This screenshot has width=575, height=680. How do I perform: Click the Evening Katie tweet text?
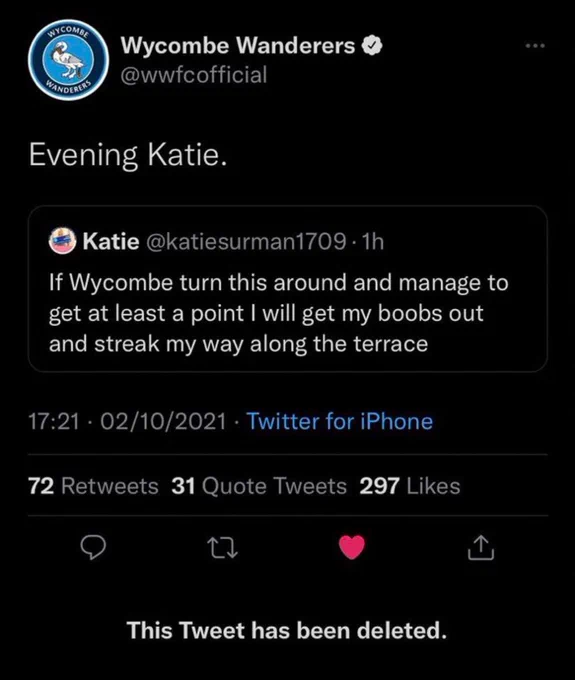click(x=128, y=155)
